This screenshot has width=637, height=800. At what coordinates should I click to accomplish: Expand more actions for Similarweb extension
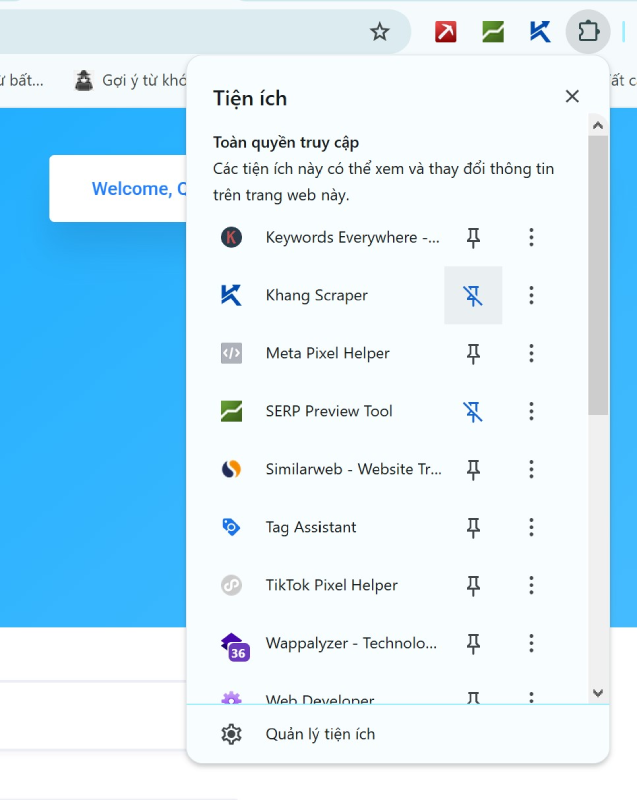coord(531,469)
